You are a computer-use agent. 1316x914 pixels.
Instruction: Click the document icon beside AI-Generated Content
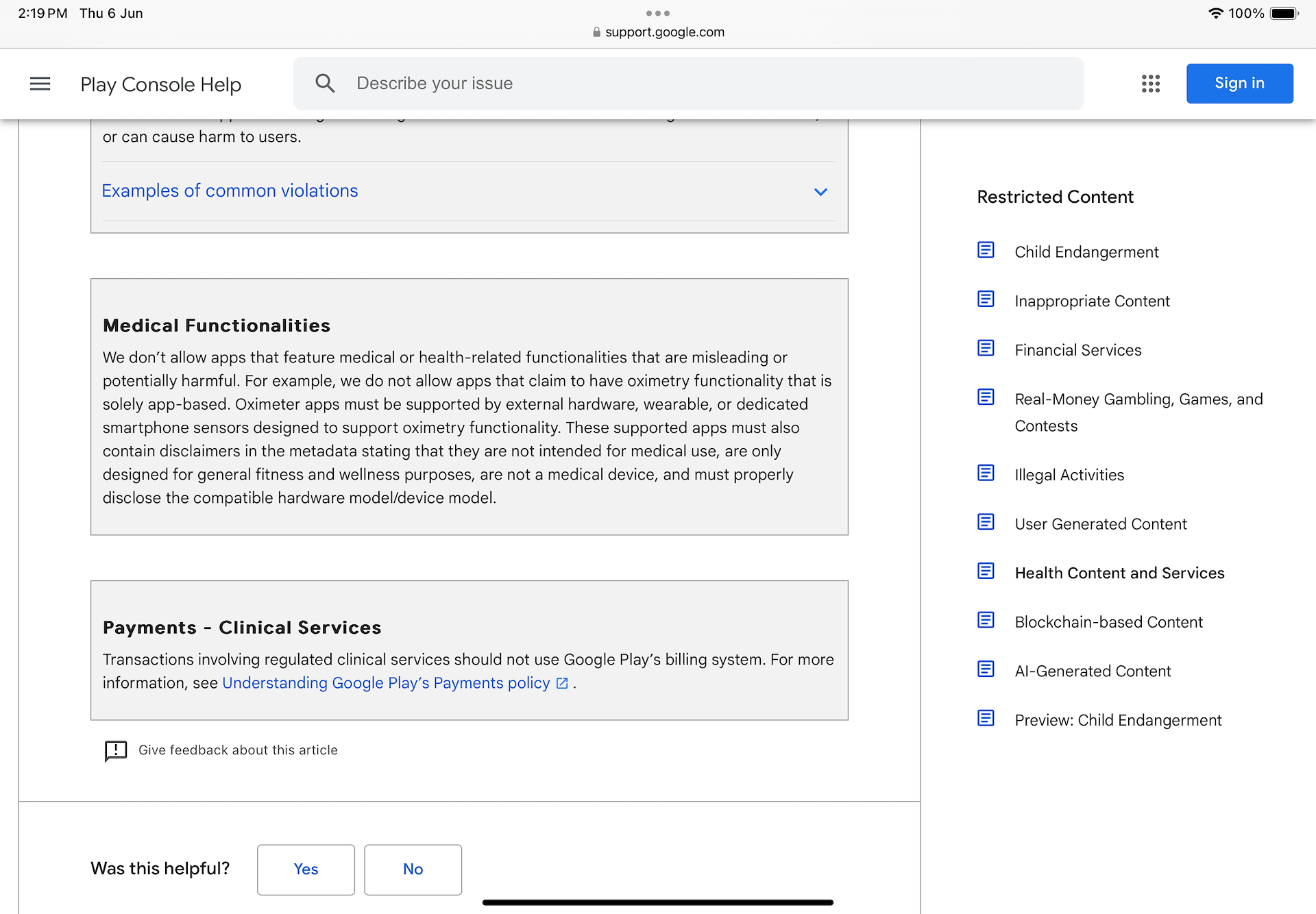[x=986, y=669]
